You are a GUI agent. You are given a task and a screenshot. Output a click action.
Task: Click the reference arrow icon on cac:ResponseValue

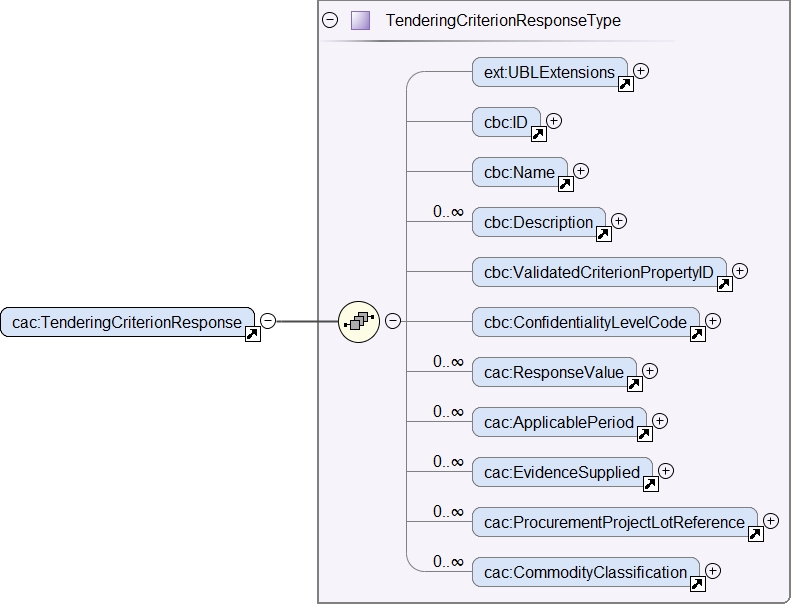(x=633, y=384)
